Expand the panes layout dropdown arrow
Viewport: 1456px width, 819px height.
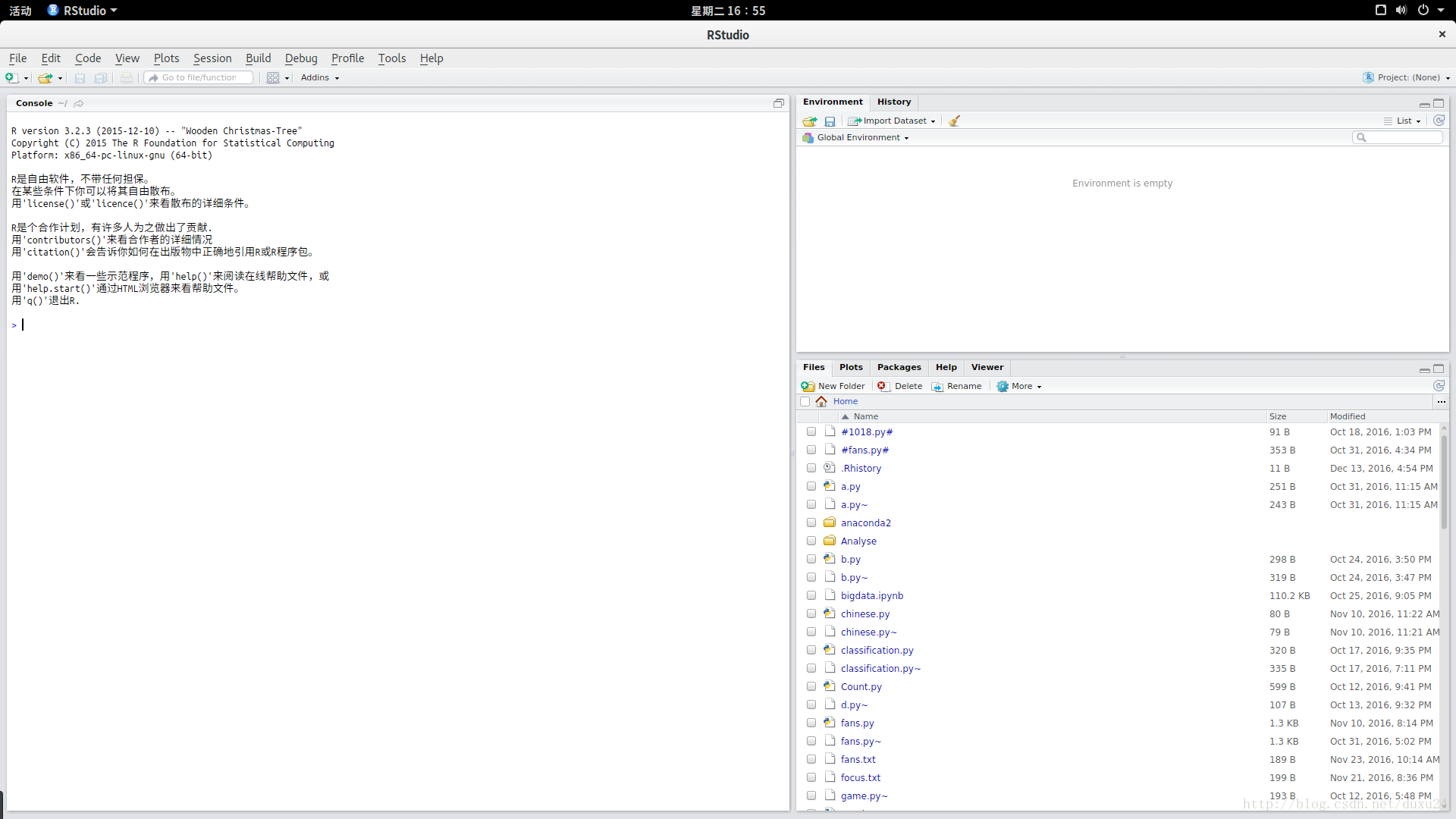(287, 78)
